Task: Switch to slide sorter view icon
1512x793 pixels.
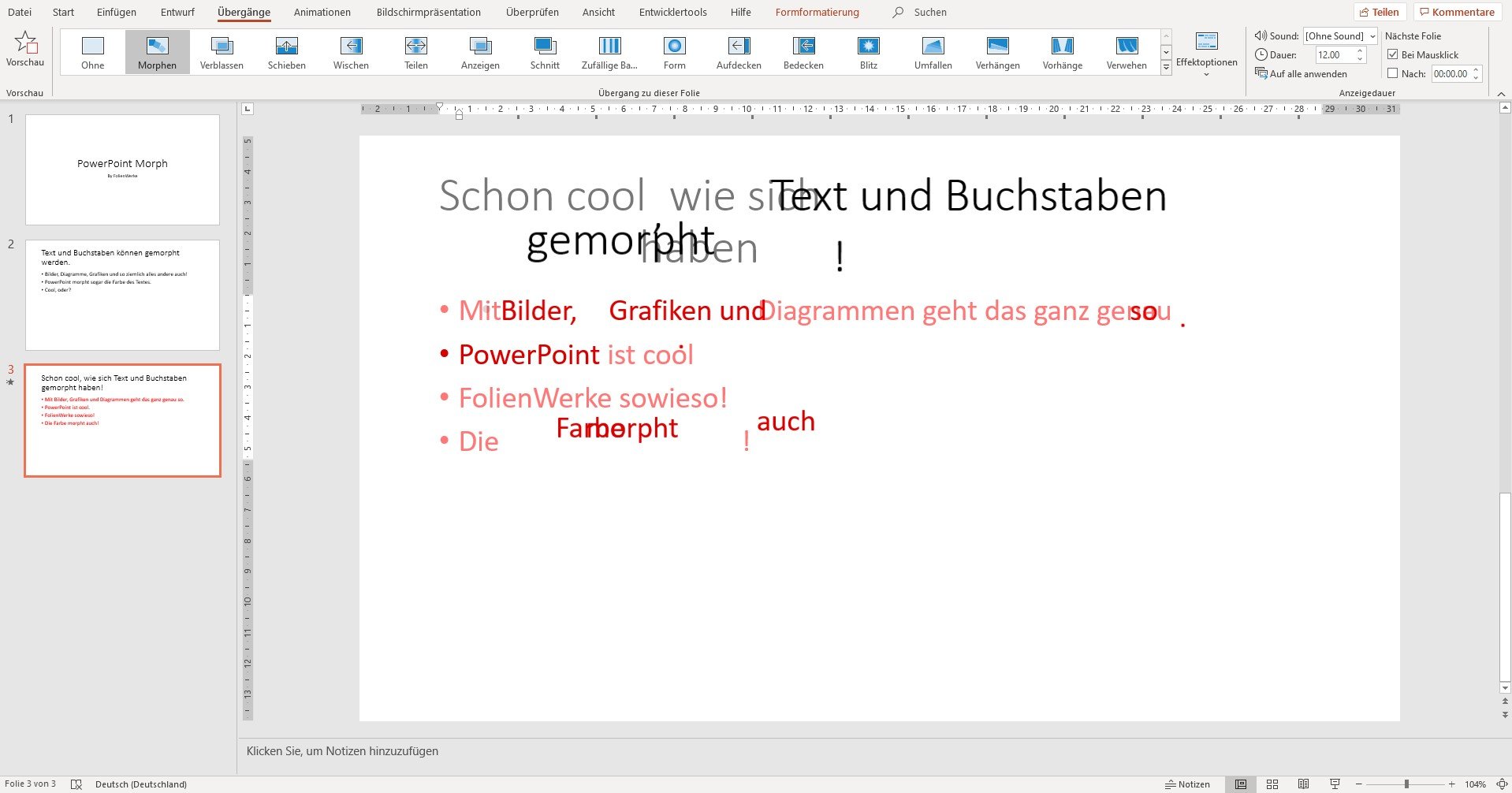Action: pos(1272,784)
